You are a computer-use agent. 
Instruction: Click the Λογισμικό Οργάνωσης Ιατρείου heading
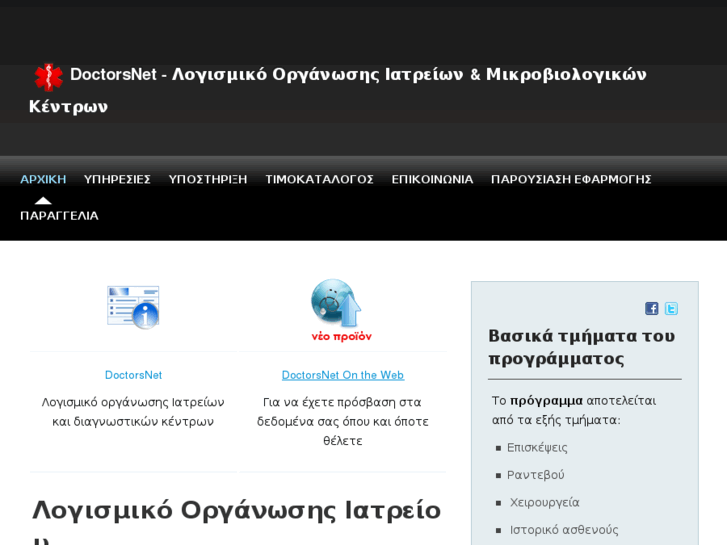point(236,520)
